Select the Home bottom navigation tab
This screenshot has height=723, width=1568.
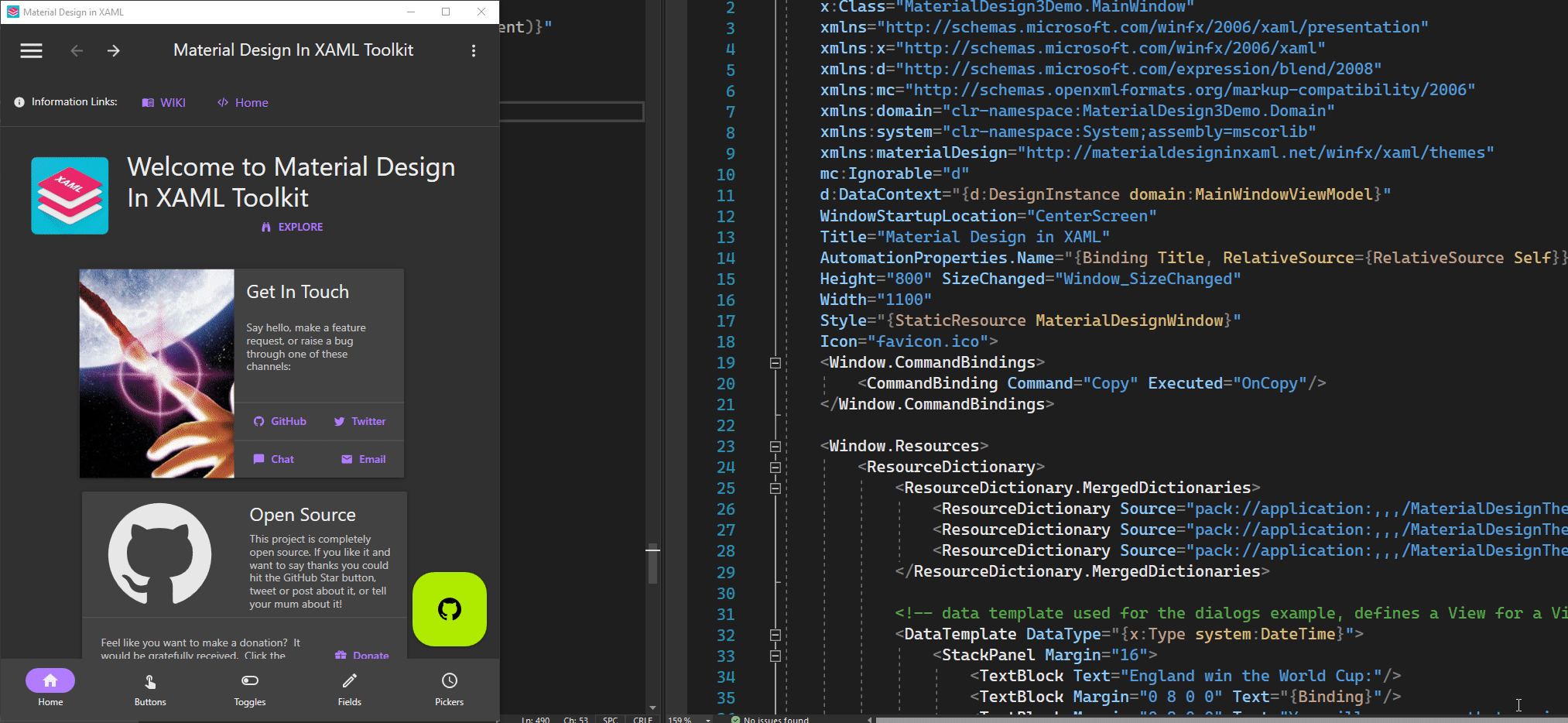pyautogui.click(x=50, y=688)
